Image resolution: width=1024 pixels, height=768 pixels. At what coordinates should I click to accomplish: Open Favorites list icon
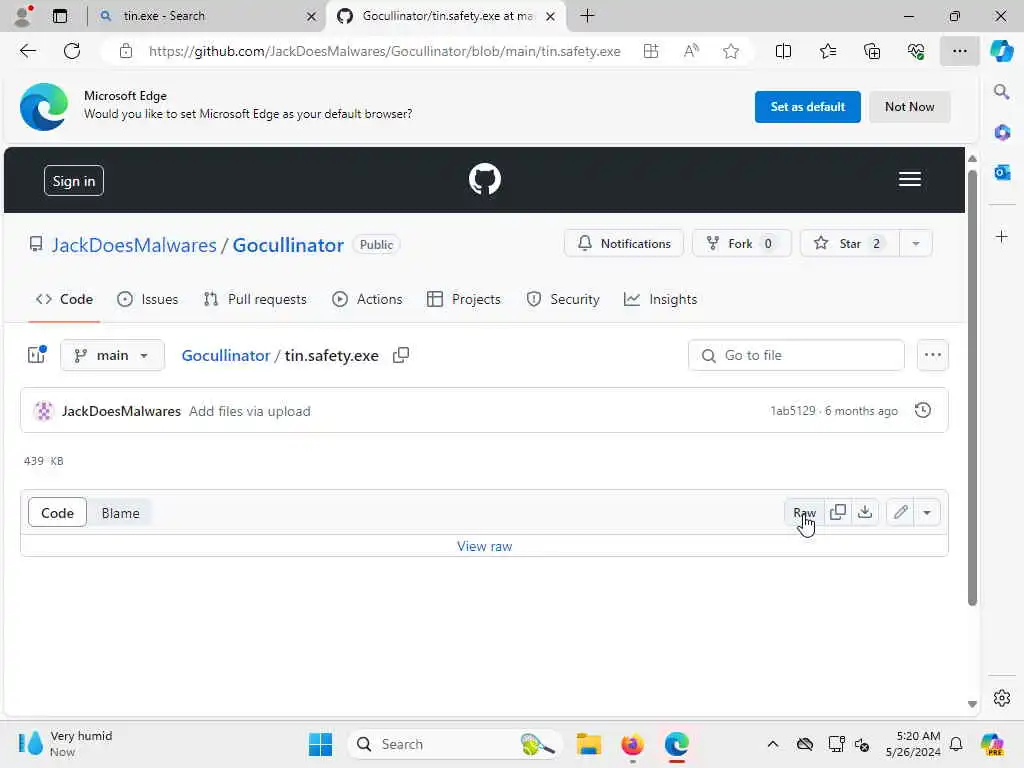827,51
